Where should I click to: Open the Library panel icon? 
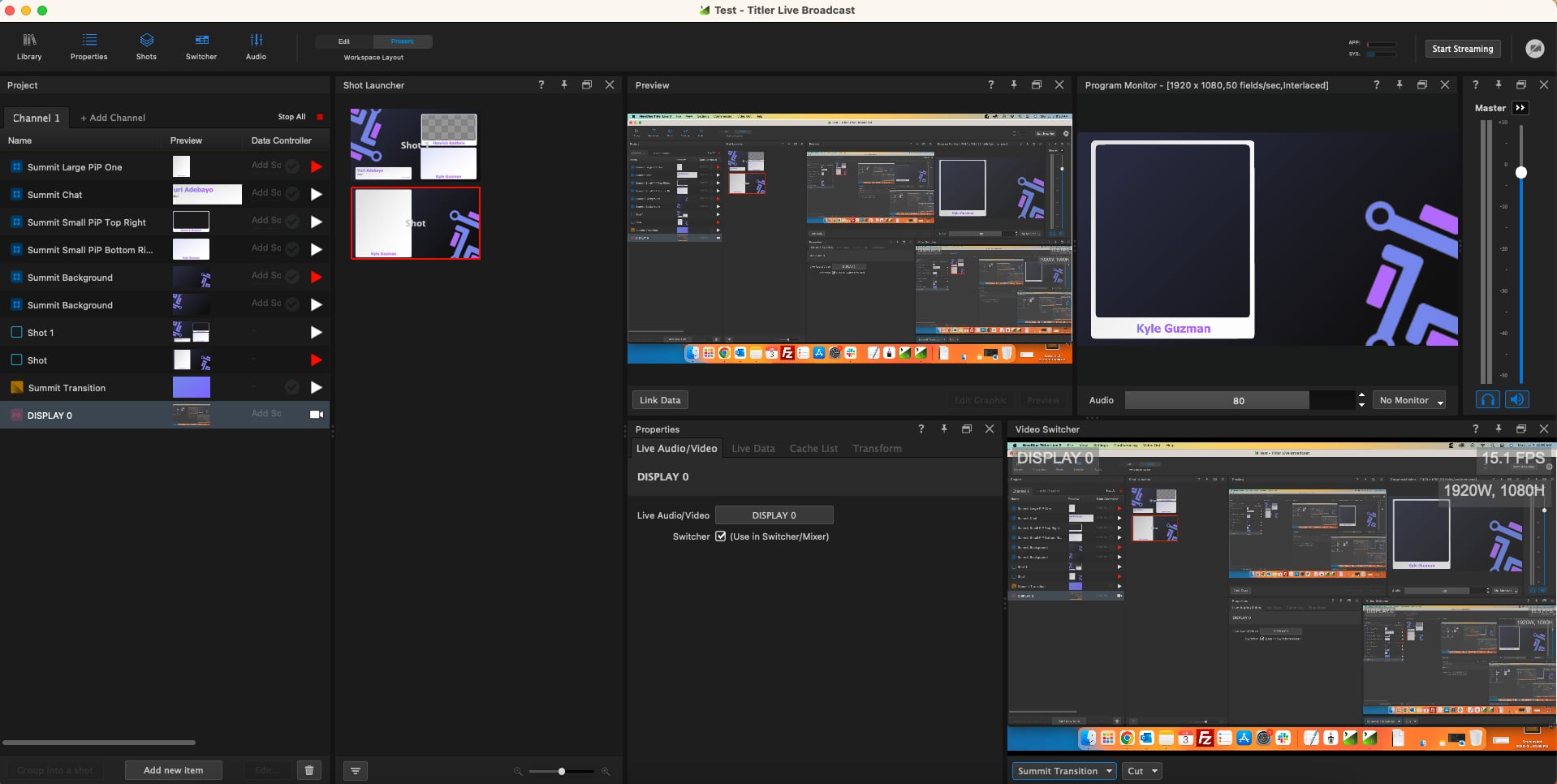(x=29, y=47)
